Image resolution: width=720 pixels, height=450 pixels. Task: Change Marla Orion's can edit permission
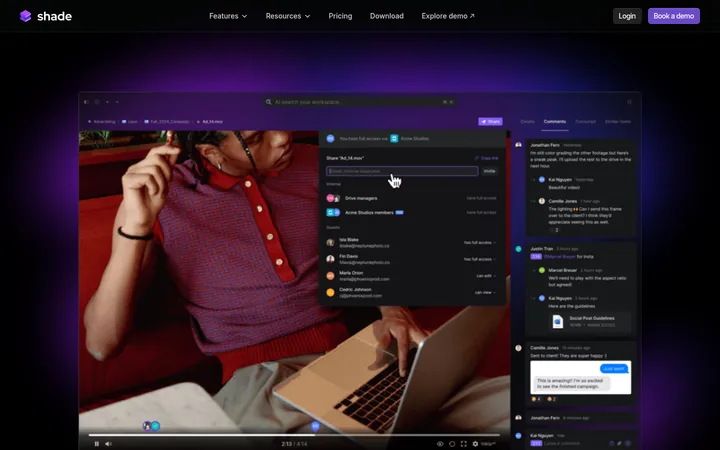(x=486, y=276)
